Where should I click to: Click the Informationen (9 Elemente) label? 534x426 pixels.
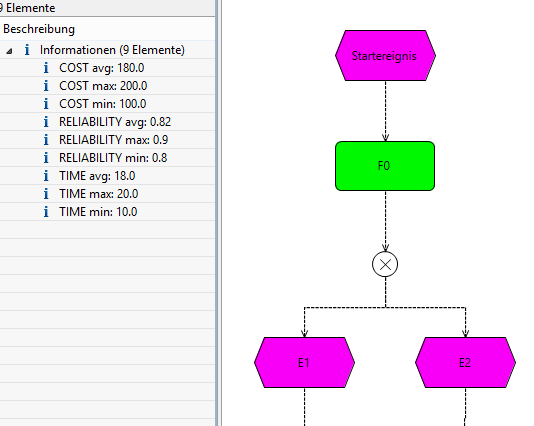112,50
